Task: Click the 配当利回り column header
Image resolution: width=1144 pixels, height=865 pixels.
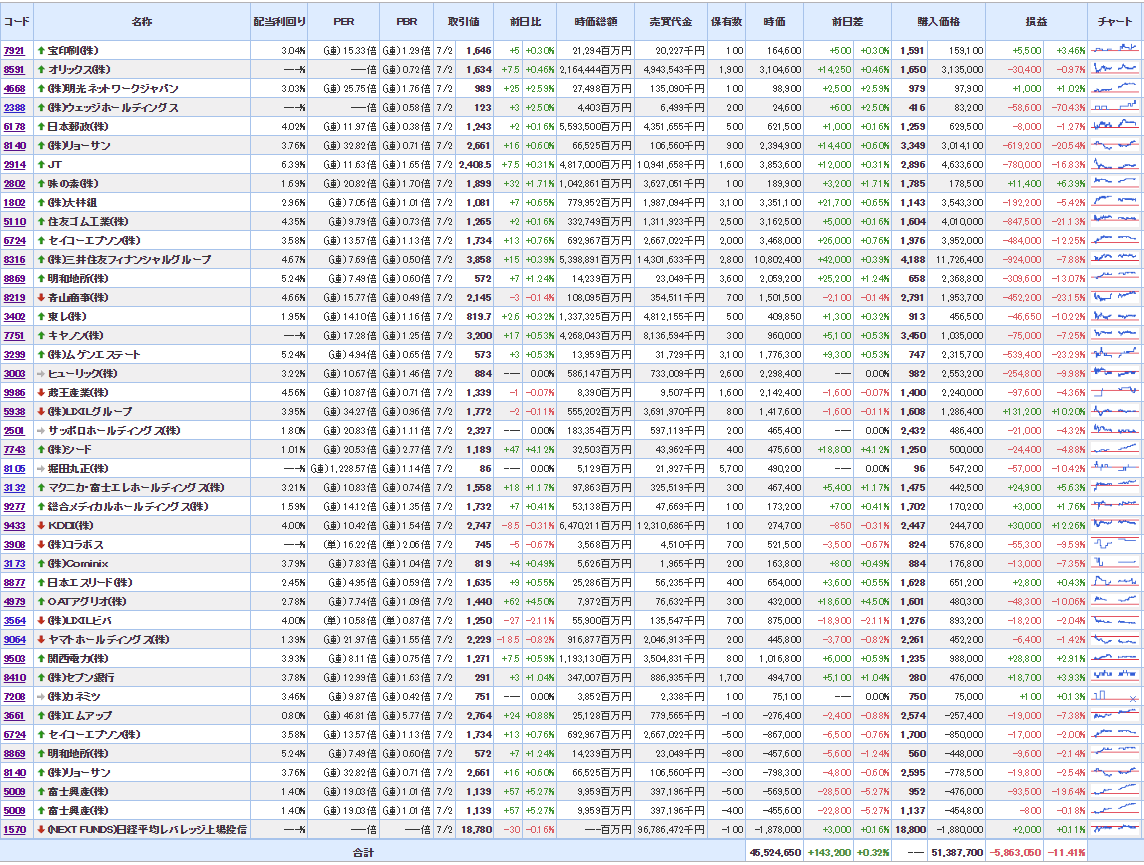Action: click(278, 21)
